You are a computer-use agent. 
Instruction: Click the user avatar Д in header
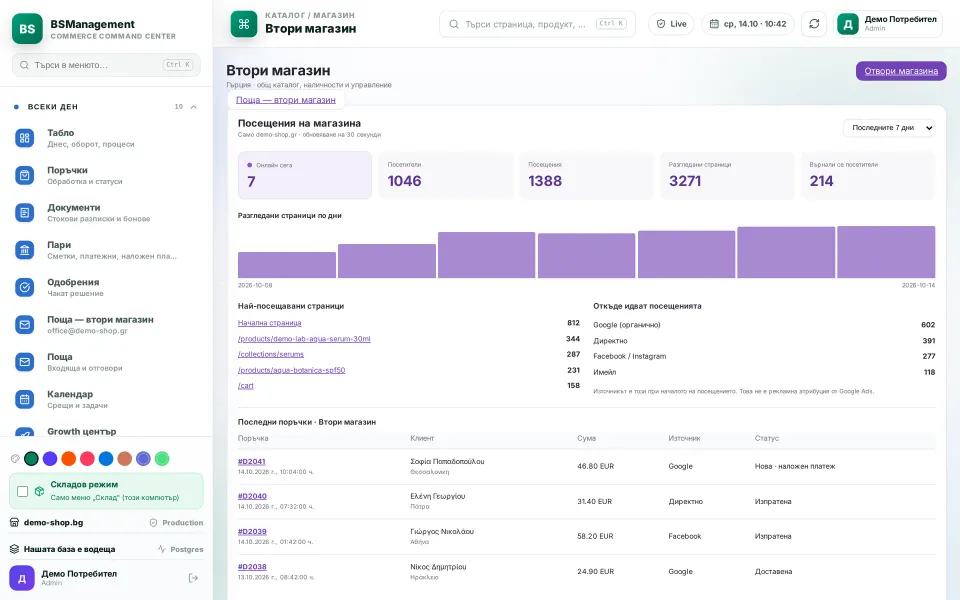(x=847, y=24)
